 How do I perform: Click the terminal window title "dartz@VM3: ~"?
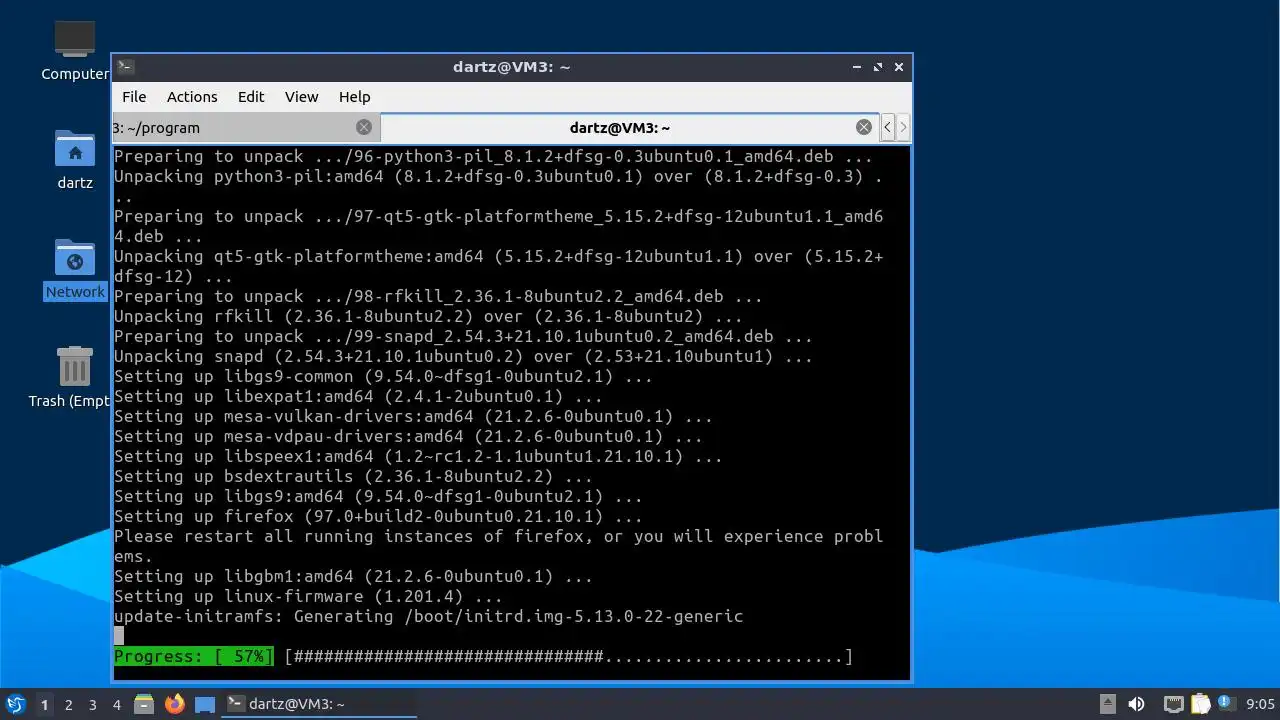[511, 67]
